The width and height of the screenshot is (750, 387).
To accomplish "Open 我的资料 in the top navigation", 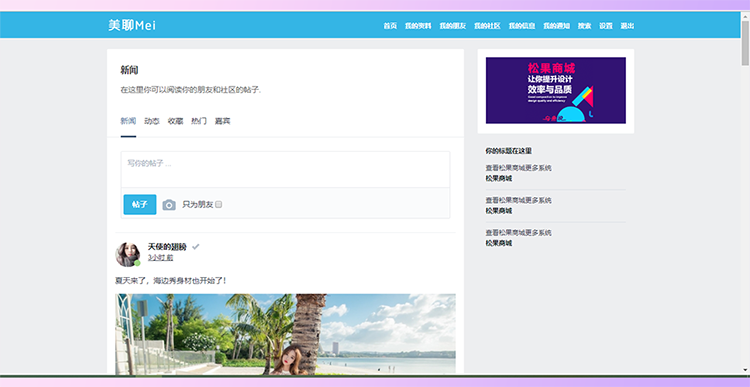I will click(x=418, y=26).
